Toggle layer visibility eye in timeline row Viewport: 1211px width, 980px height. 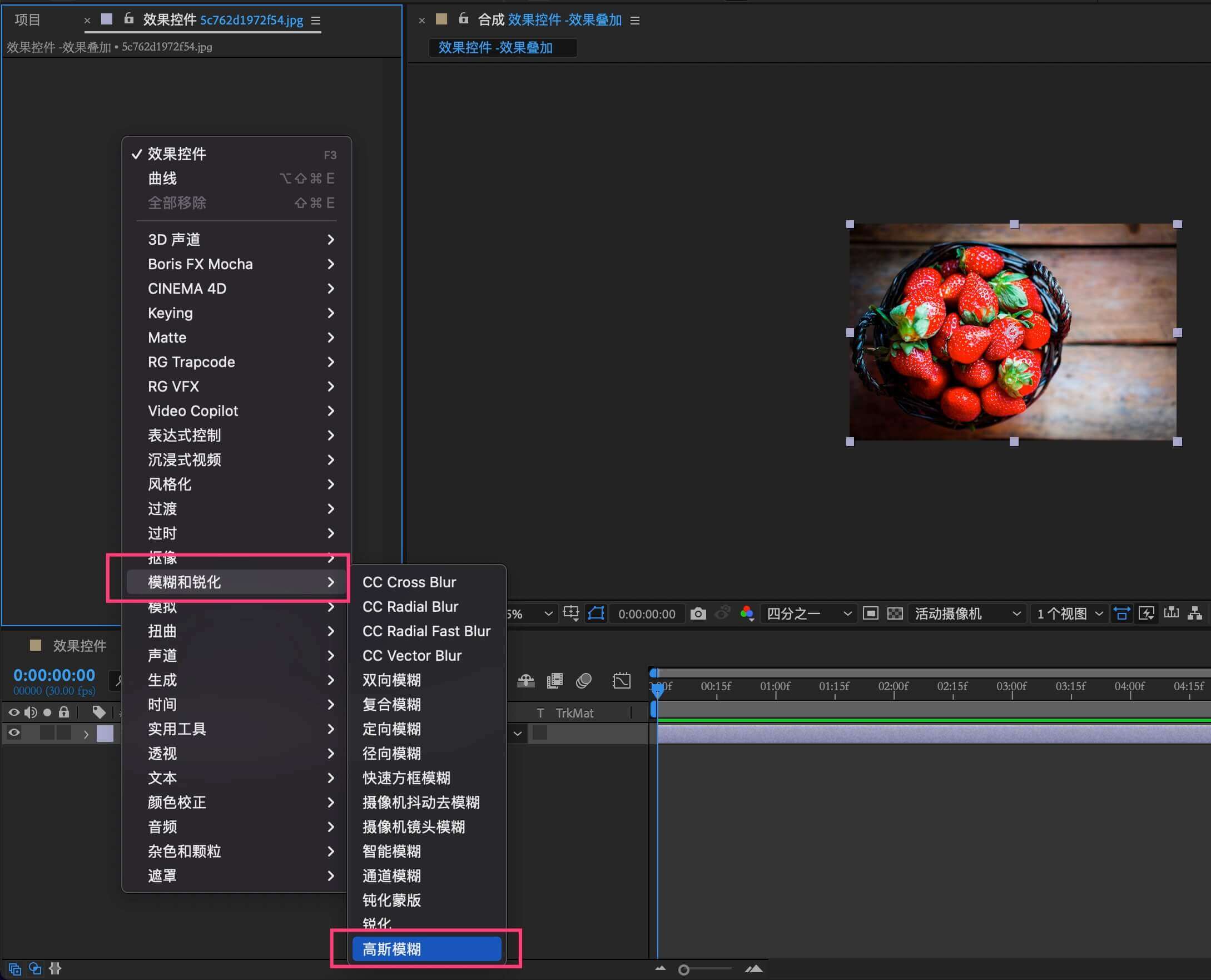point(14,733)
